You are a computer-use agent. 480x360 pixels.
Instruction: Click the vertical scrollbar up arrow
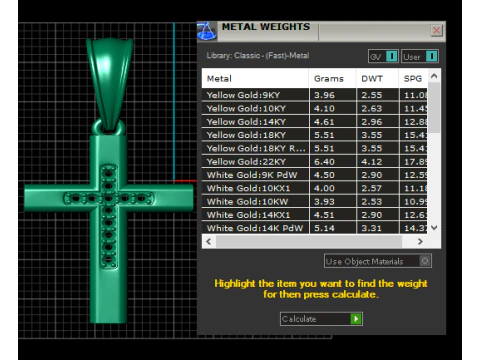pos(434,76)
